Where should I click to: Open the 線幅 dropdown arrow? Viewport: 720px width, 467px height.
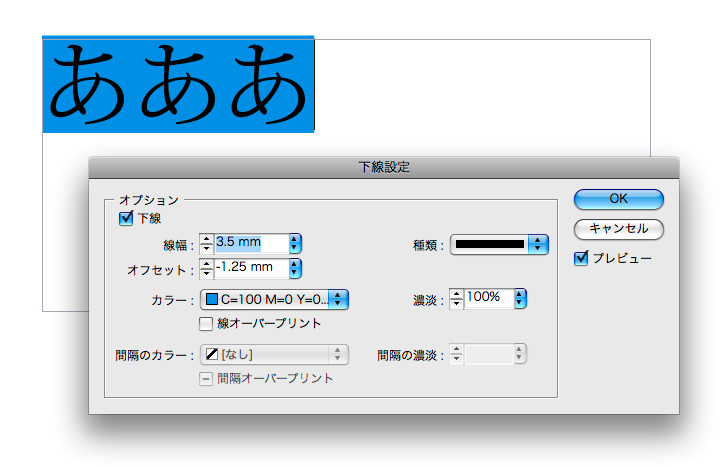[x=295, y=243]
